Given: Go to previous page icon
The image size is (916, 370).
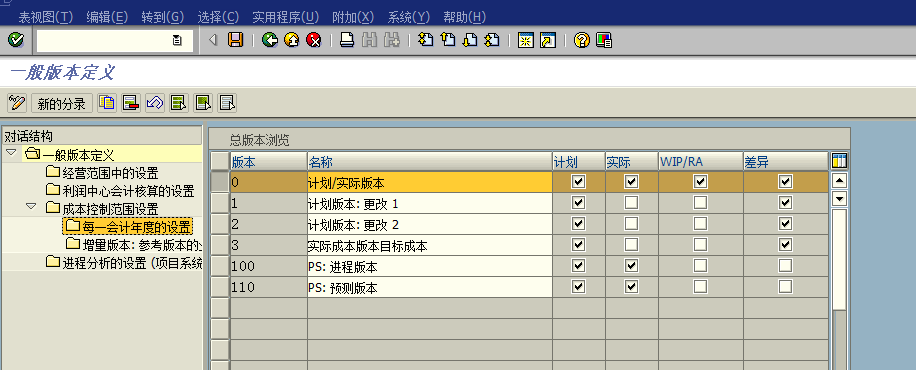Looking at the screenshot, I should click(447, 40).
